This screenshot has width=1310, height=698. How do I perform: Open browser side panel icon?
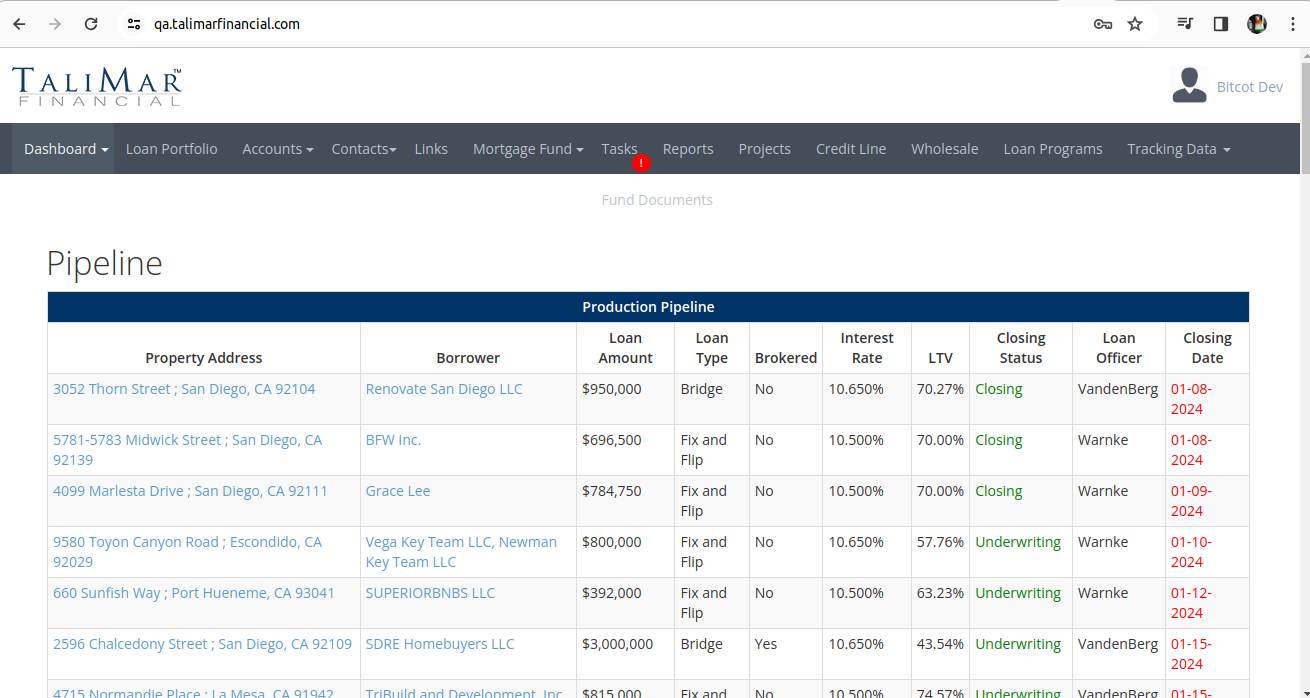[x=1221, y=24]
